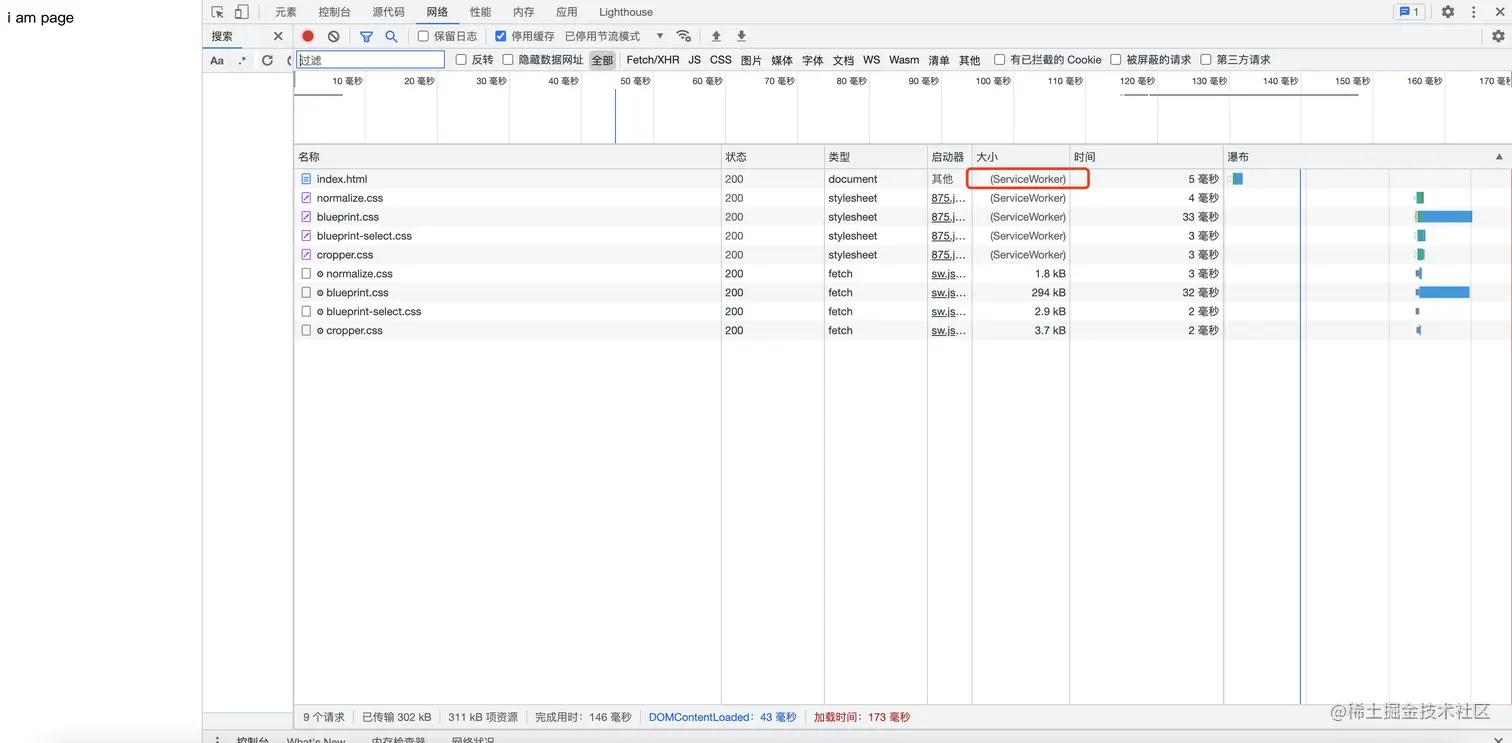Filter requests by JS type
The image size is (1512, 743).
pyautogui.click(x=695, y=60)
